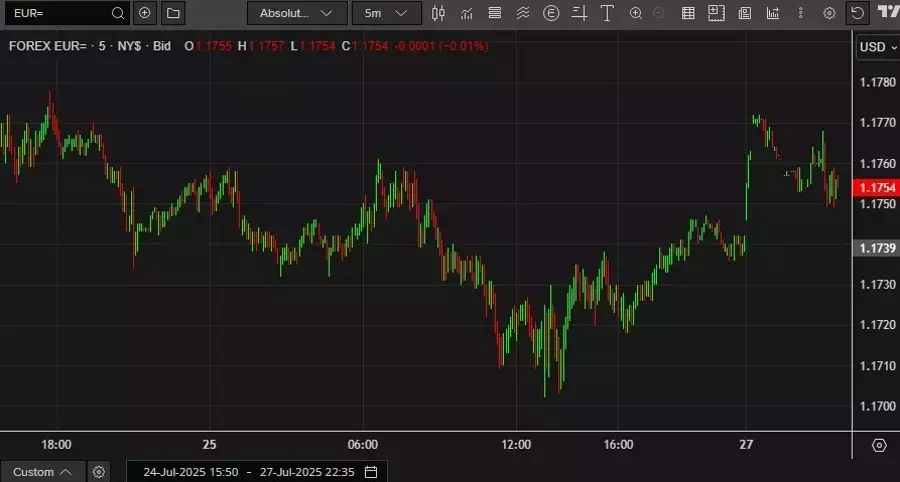Viewport: 900px width, 482px height.
Task: Click the wavy lines overlay icon
Action: pos(523,13)
